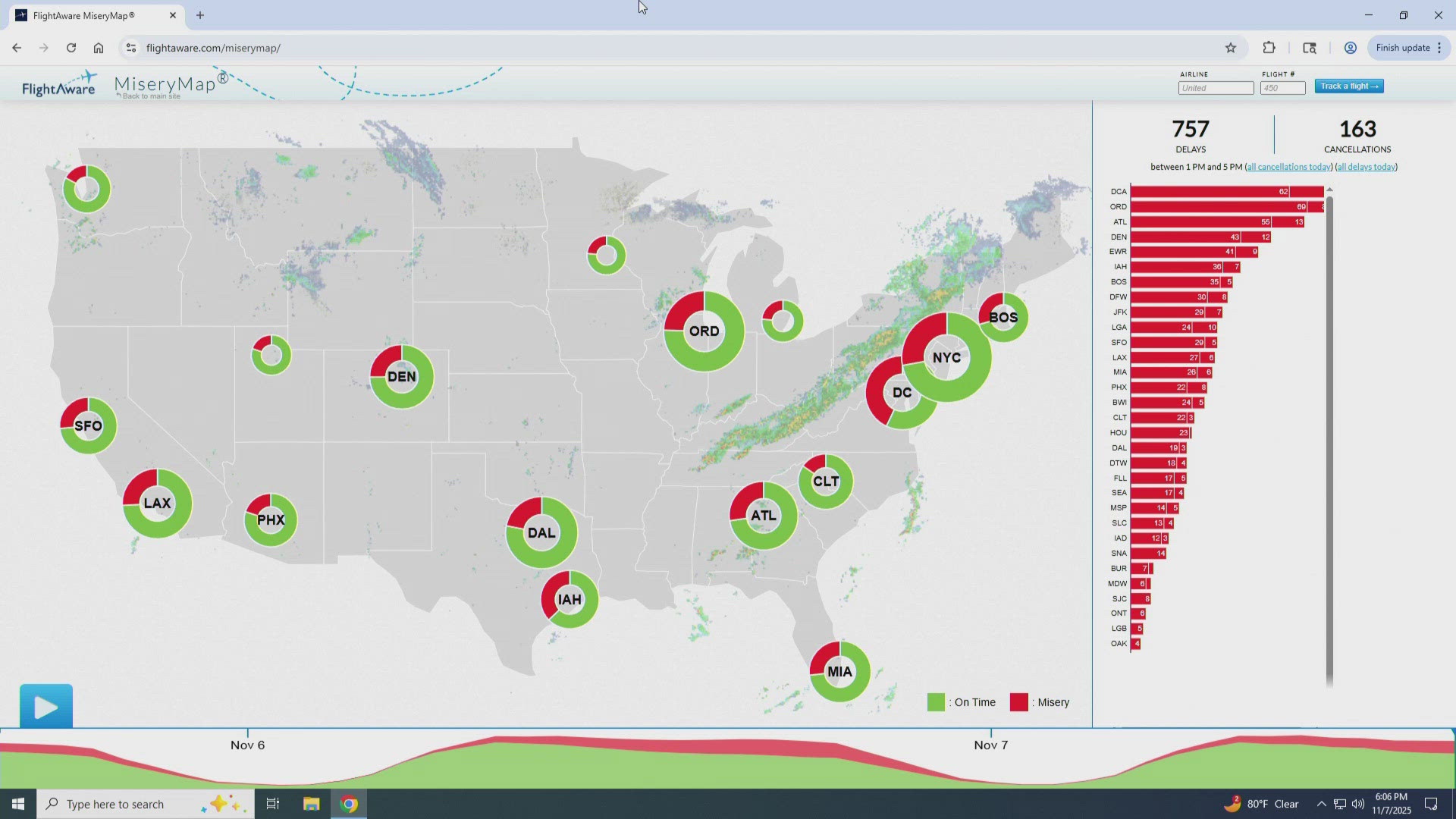Click the airport list scrollbar
The width and height of the screenshot is (1456, 819).
click(1329, 440)
